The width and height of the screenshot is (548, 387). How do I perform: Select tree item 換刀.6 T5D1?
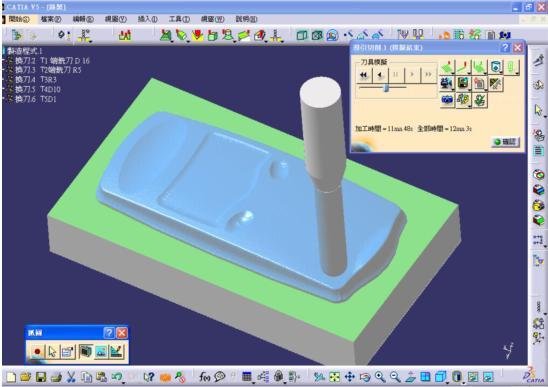[x=35, y=99]
